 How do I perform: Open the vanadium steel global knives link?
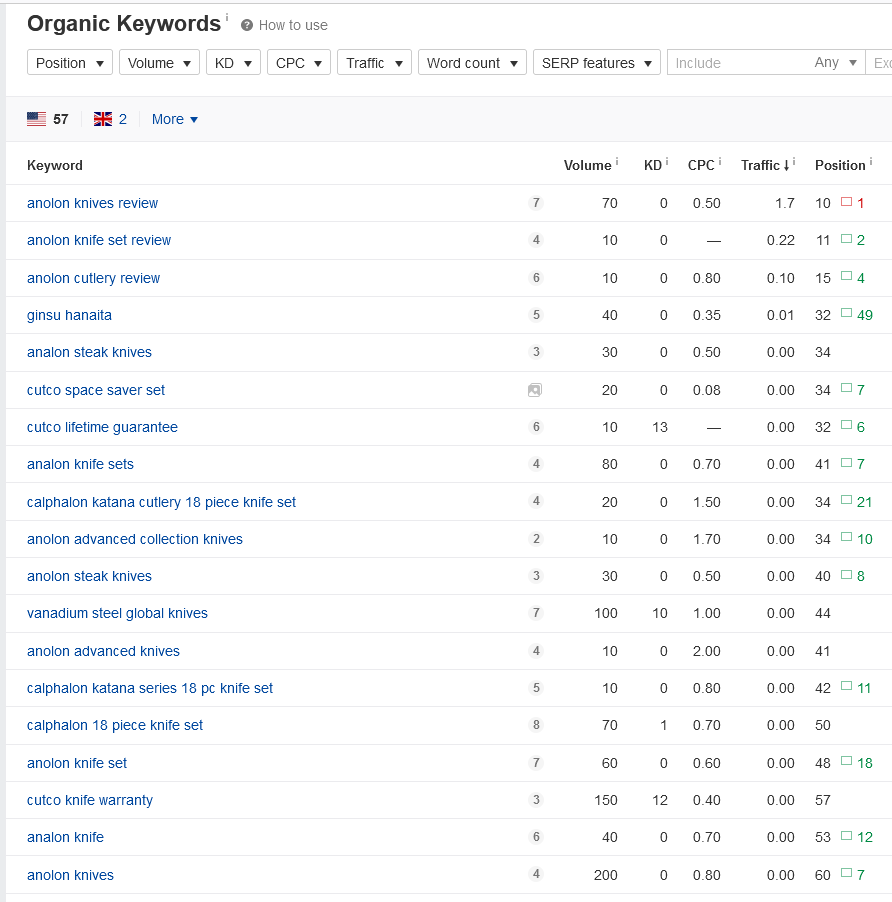click(x=117, y=613)
